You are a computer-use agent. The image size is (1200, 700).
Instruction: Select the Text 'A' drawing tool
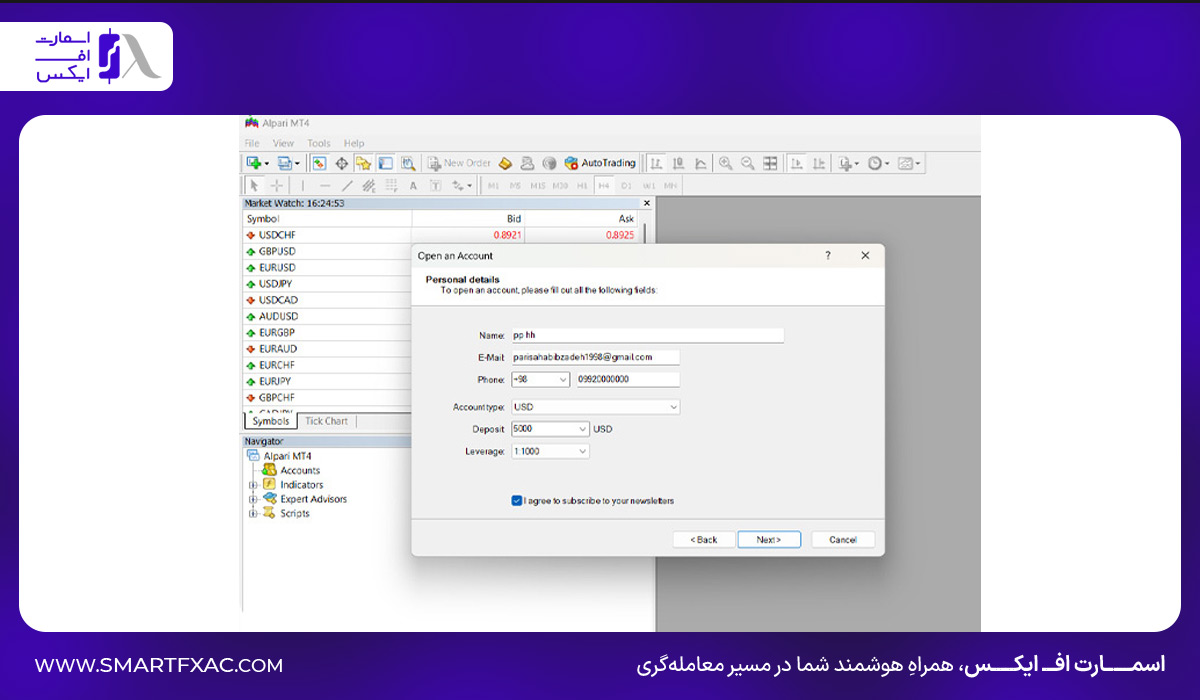pyautogui.click(x=413, y=186)
